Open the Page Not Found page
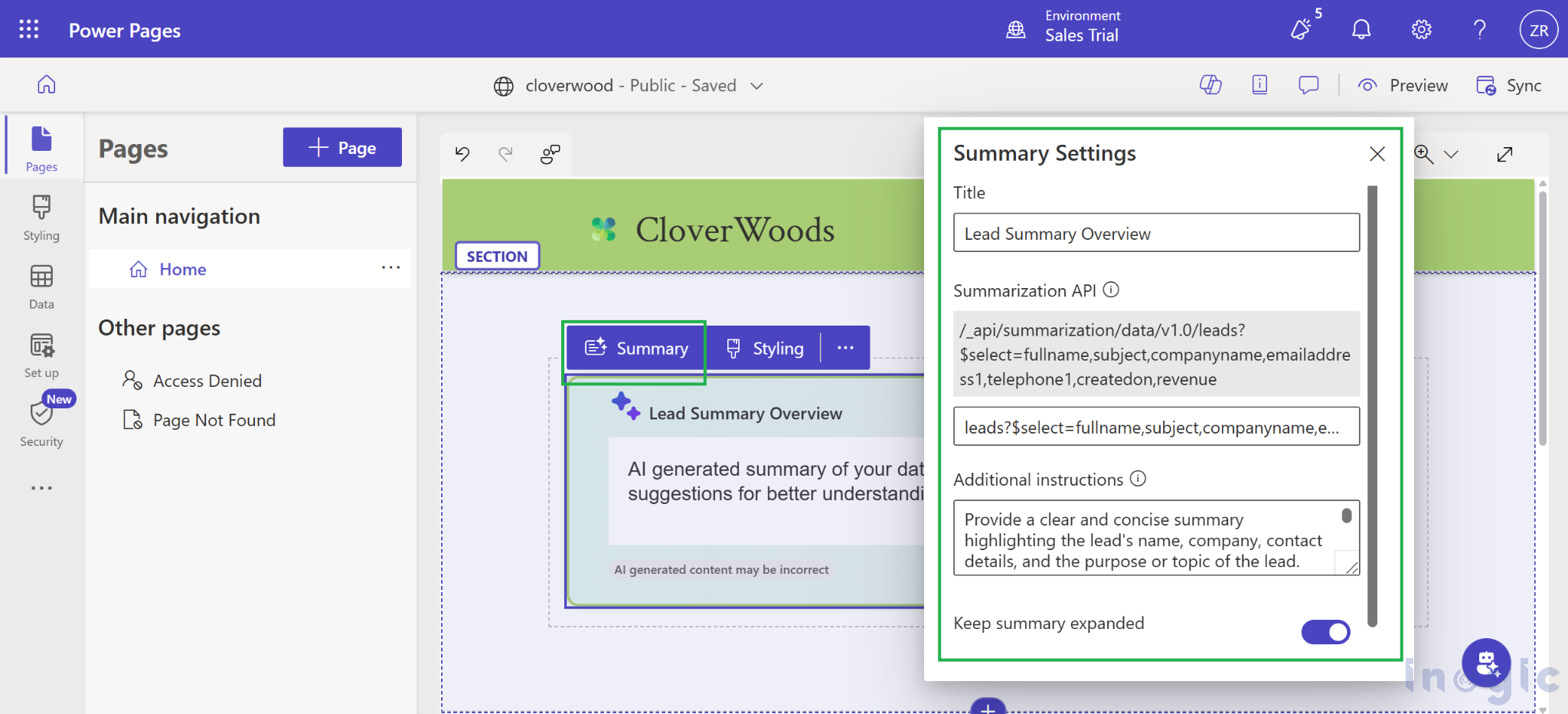 coord(214,419)
